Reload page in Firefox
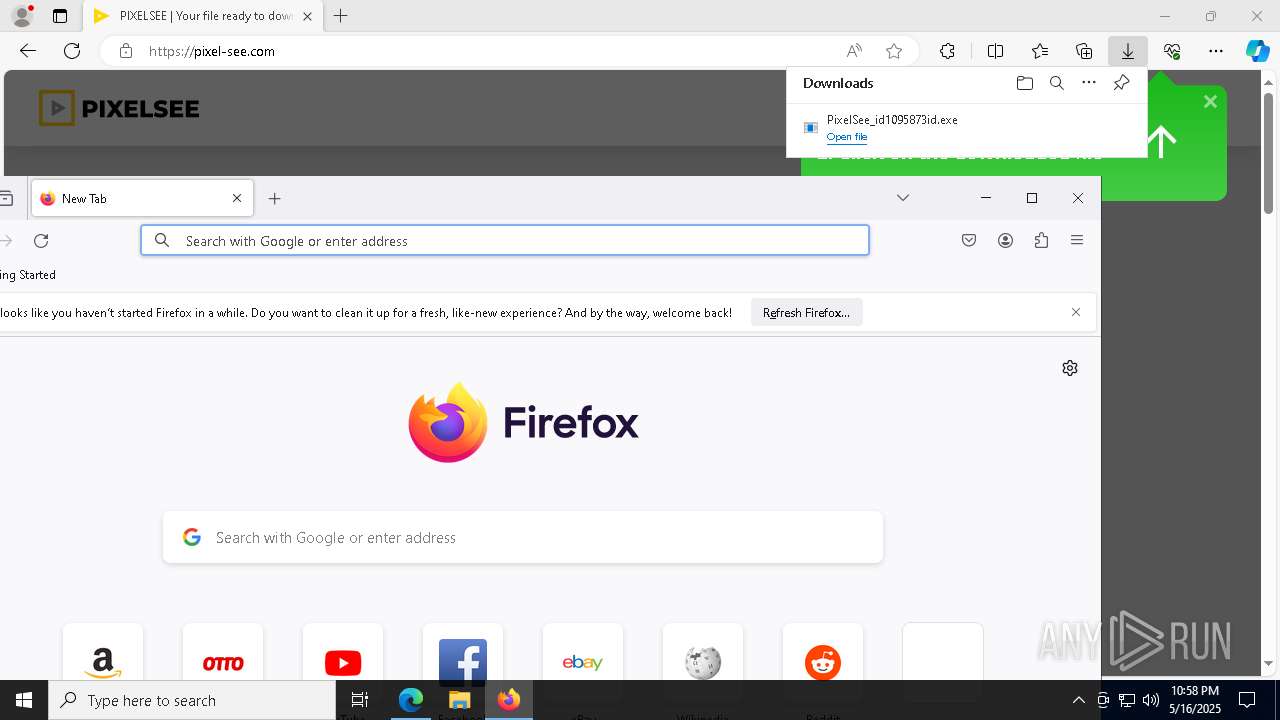This screenshot has height=720, width=1280. click(41, 240)
